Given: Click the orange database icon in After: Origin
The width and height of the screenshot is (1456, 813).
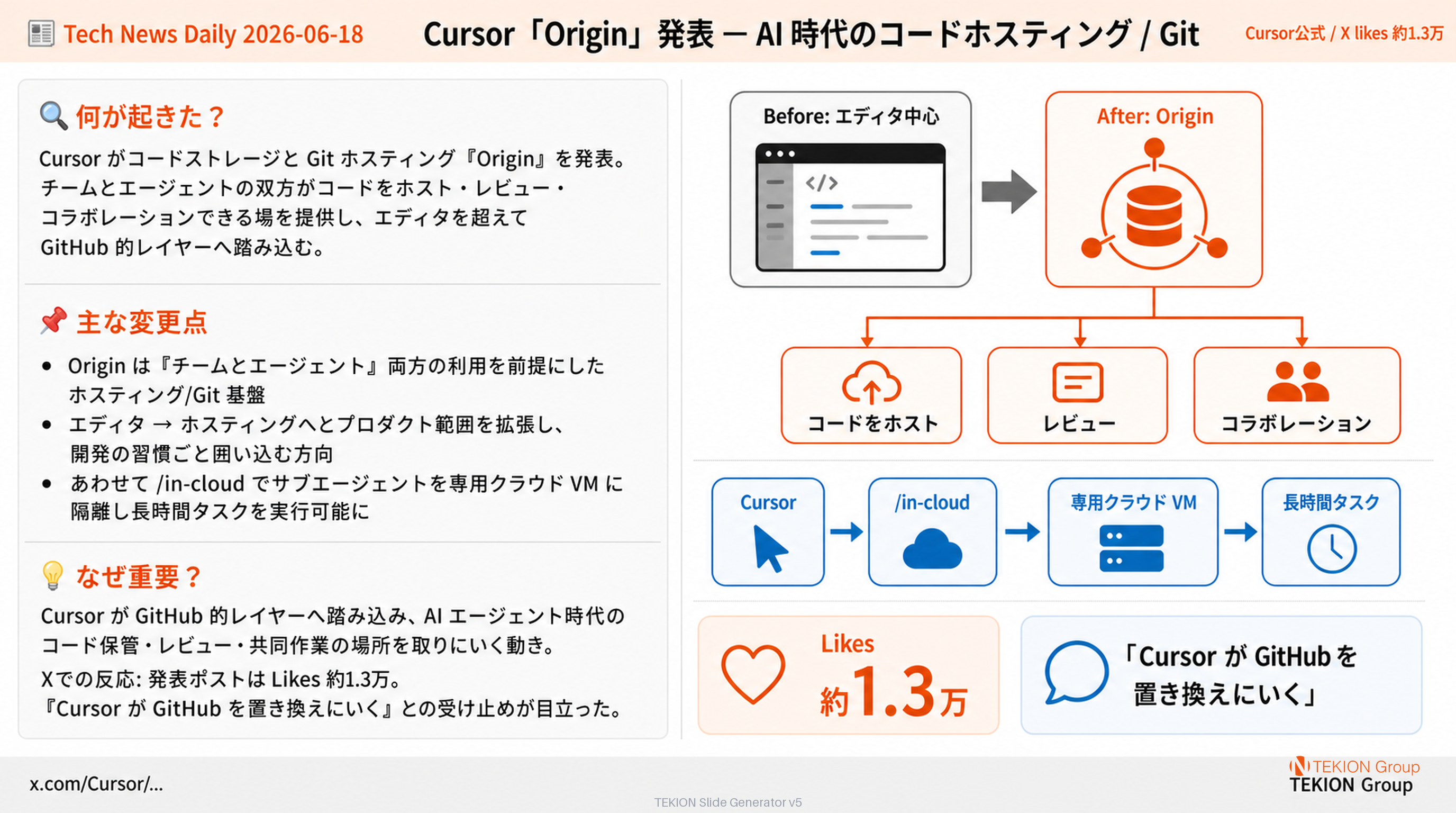Looking at the screenshot, I should coord(1154,215).
